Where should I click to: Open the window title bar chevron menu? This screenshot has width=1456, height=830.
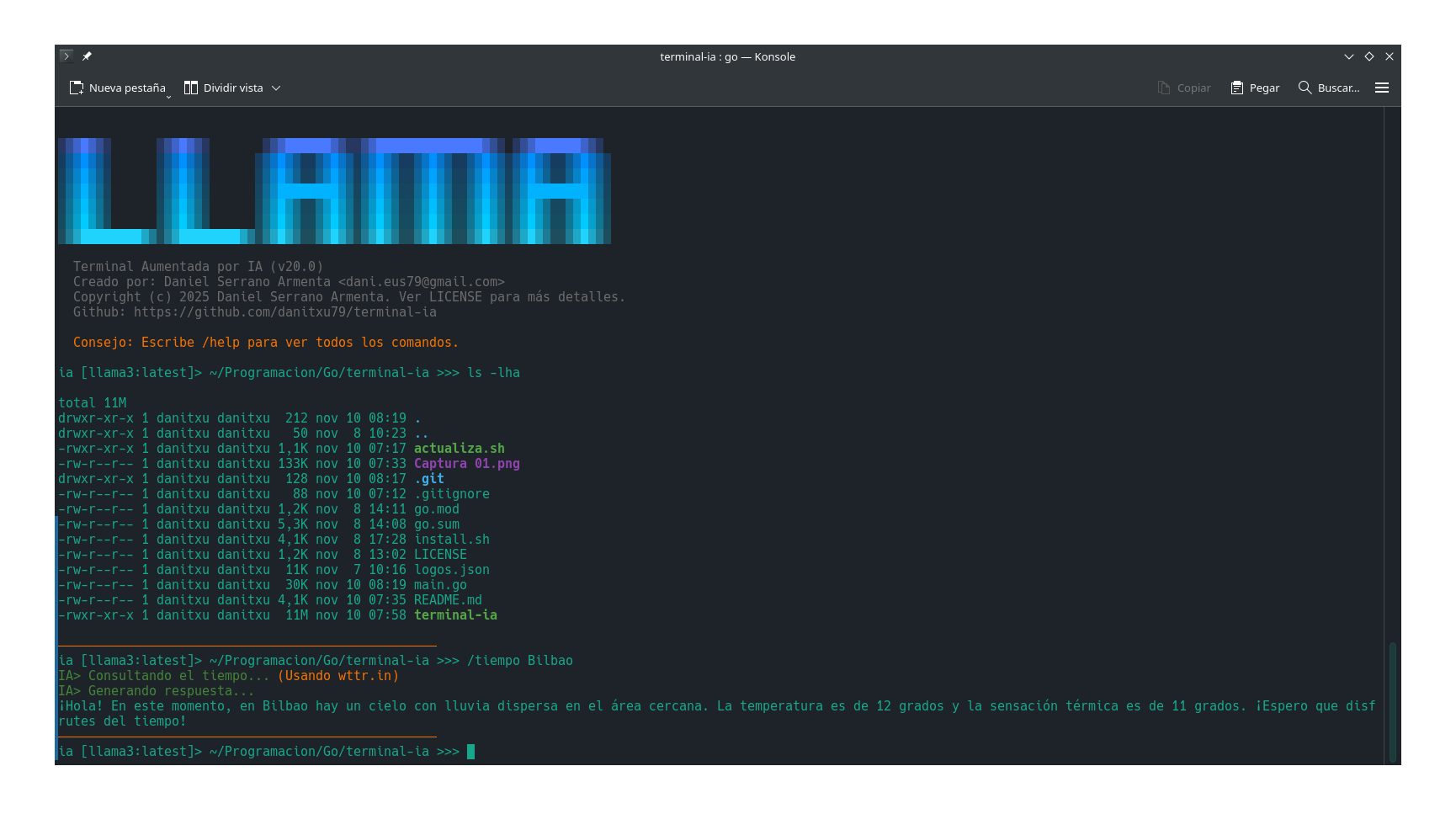tap(1348, 56)
